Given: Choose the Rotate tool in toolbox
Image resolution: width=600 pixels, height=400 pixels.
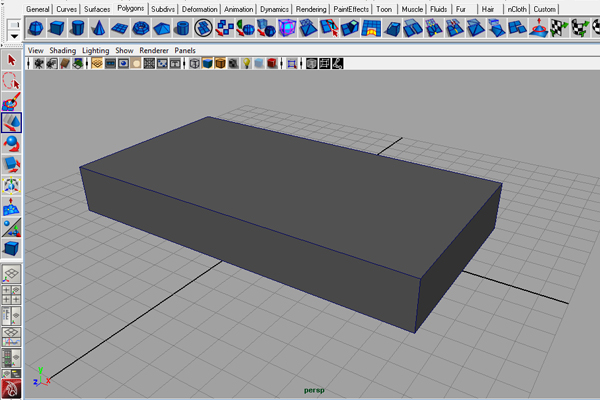Looking at the screenshot, I should tap(12, 143).
